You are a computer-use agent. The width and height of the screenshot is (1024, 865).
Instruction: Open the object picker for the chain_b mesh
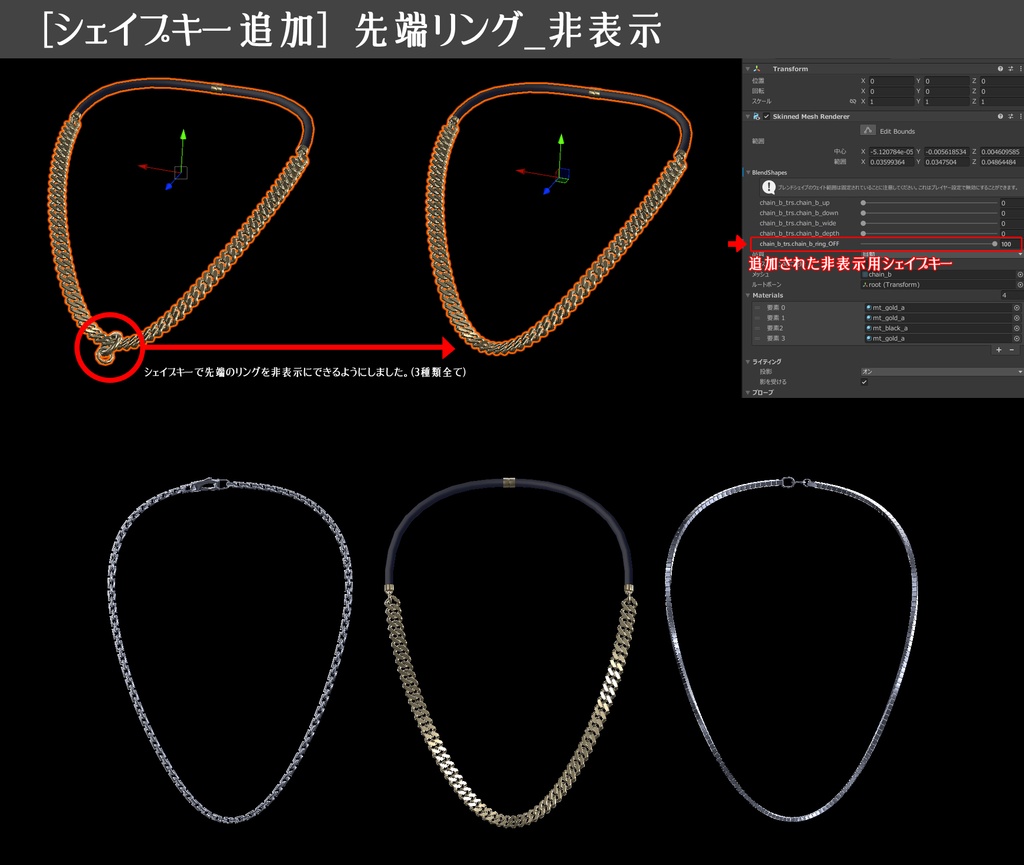pos(1020,276)
